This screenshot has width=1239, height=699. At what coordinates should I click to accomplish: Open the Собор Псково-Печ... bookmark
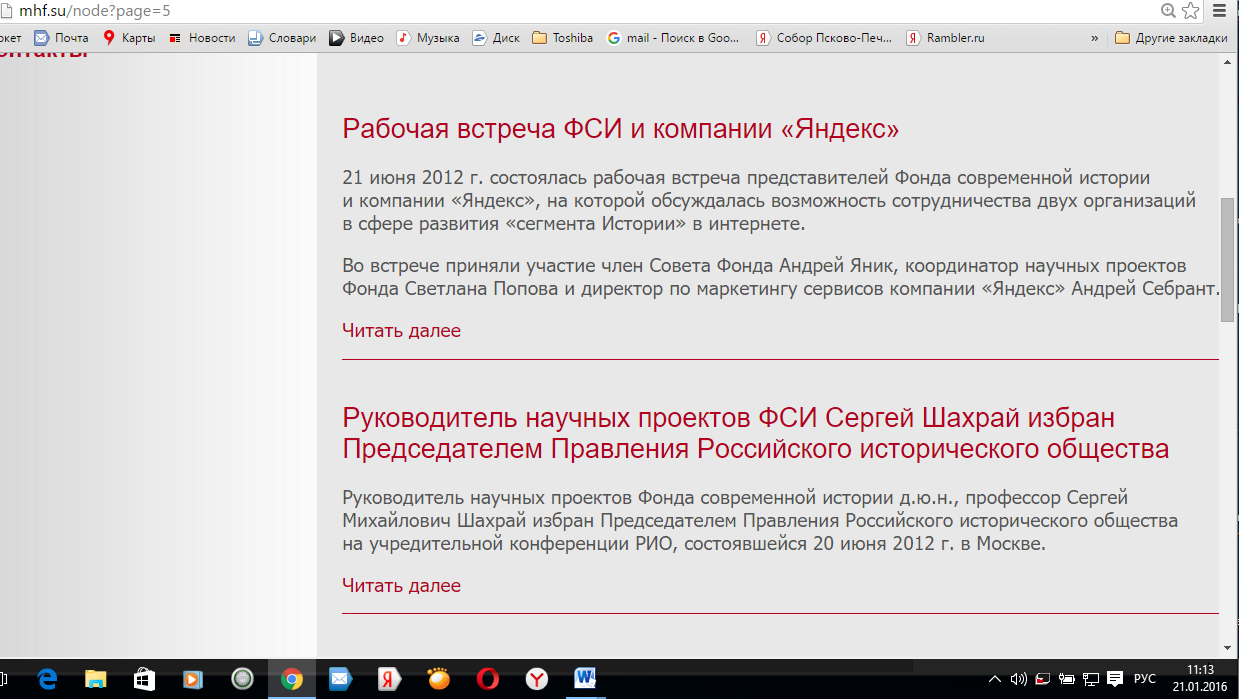(824, 38)
